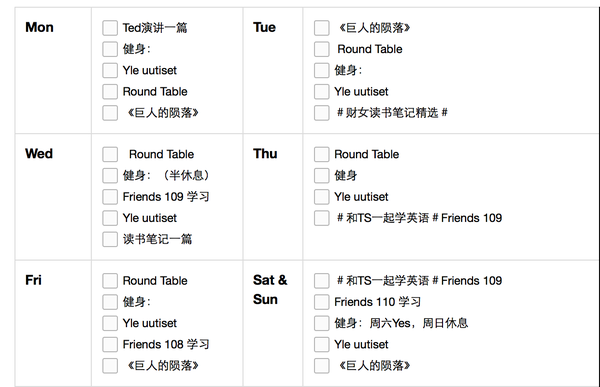Tick the 健身:周六Yes,周日休息 checkbox

click(x=321, y=323)
